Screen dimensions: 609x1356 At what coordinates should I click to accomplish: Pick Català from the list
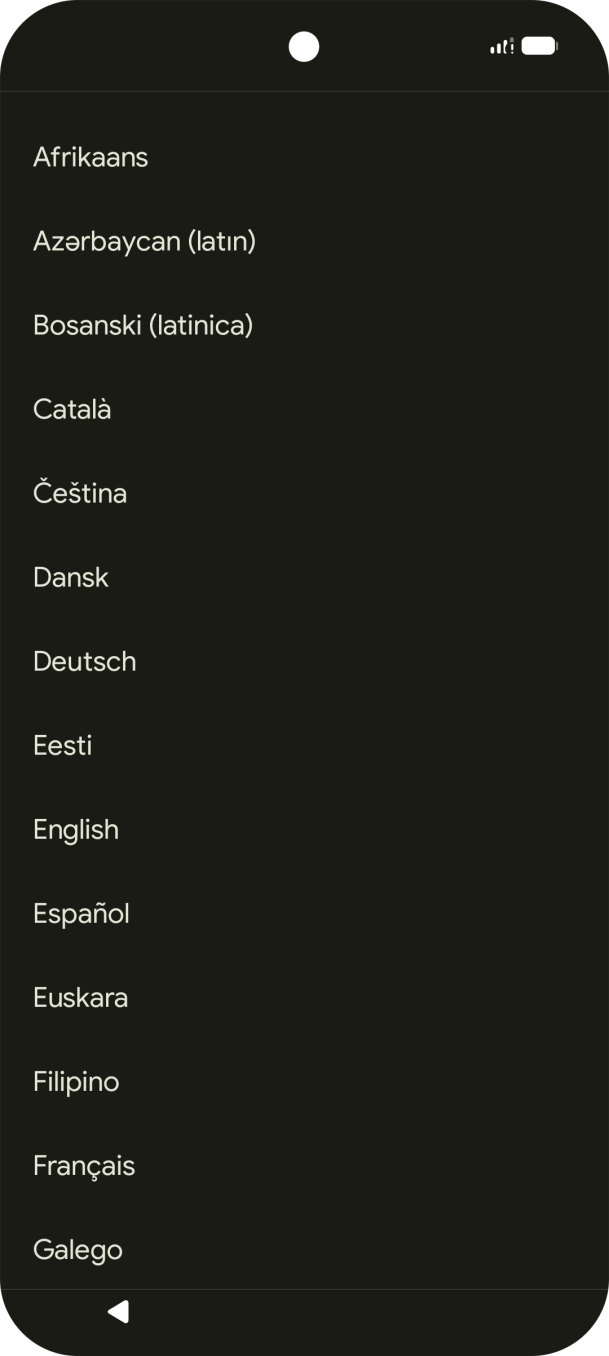(x=72, y=409)
